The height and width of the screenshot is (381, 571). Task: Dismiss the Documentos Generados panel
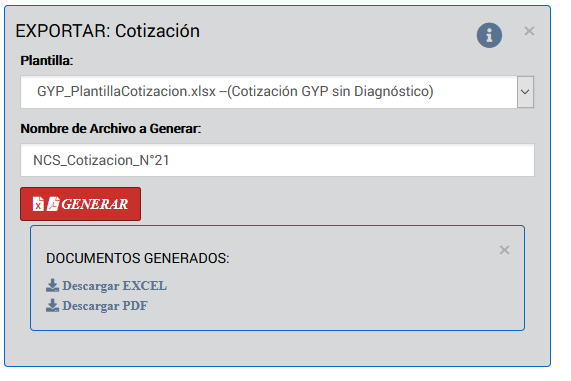point(504,250)
